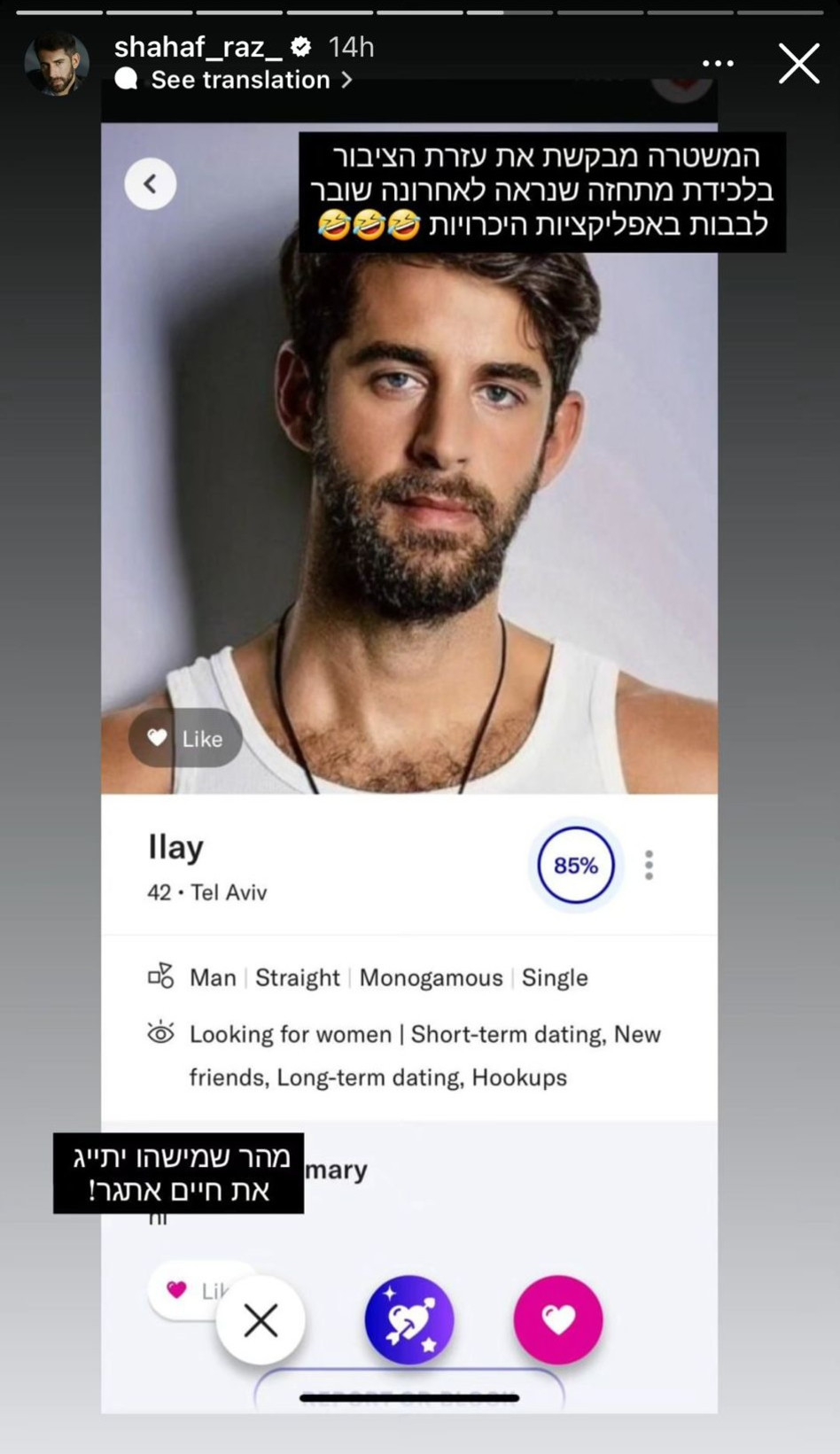Tap the Hebrew caption at top
The height and width of the screenshot is (1454, 840).
tap(542, 191)
